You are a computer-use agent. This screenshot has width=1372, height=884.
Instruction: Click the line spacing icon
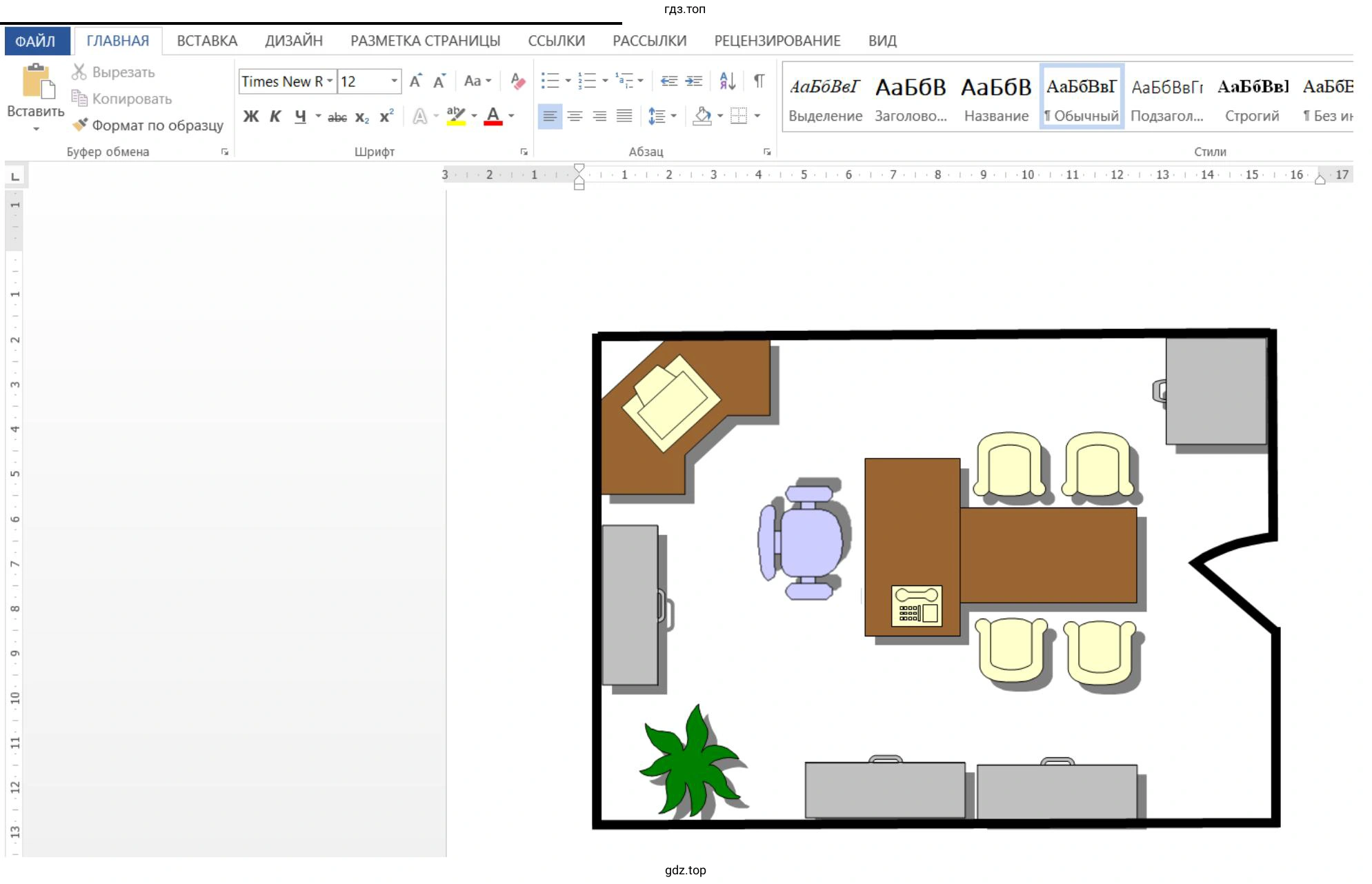[657, 117]
